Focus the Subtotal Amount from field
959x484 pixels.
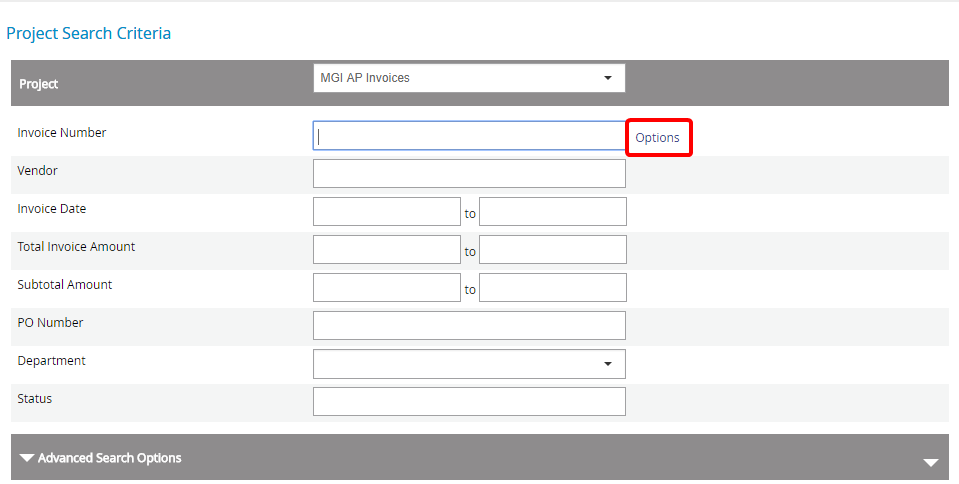[387, 288]
